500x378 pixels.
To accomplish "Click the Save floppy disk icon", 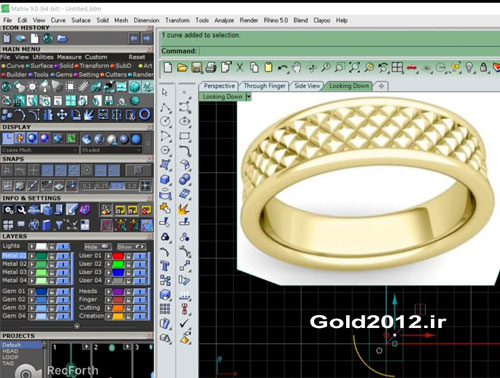I will 197,68.
